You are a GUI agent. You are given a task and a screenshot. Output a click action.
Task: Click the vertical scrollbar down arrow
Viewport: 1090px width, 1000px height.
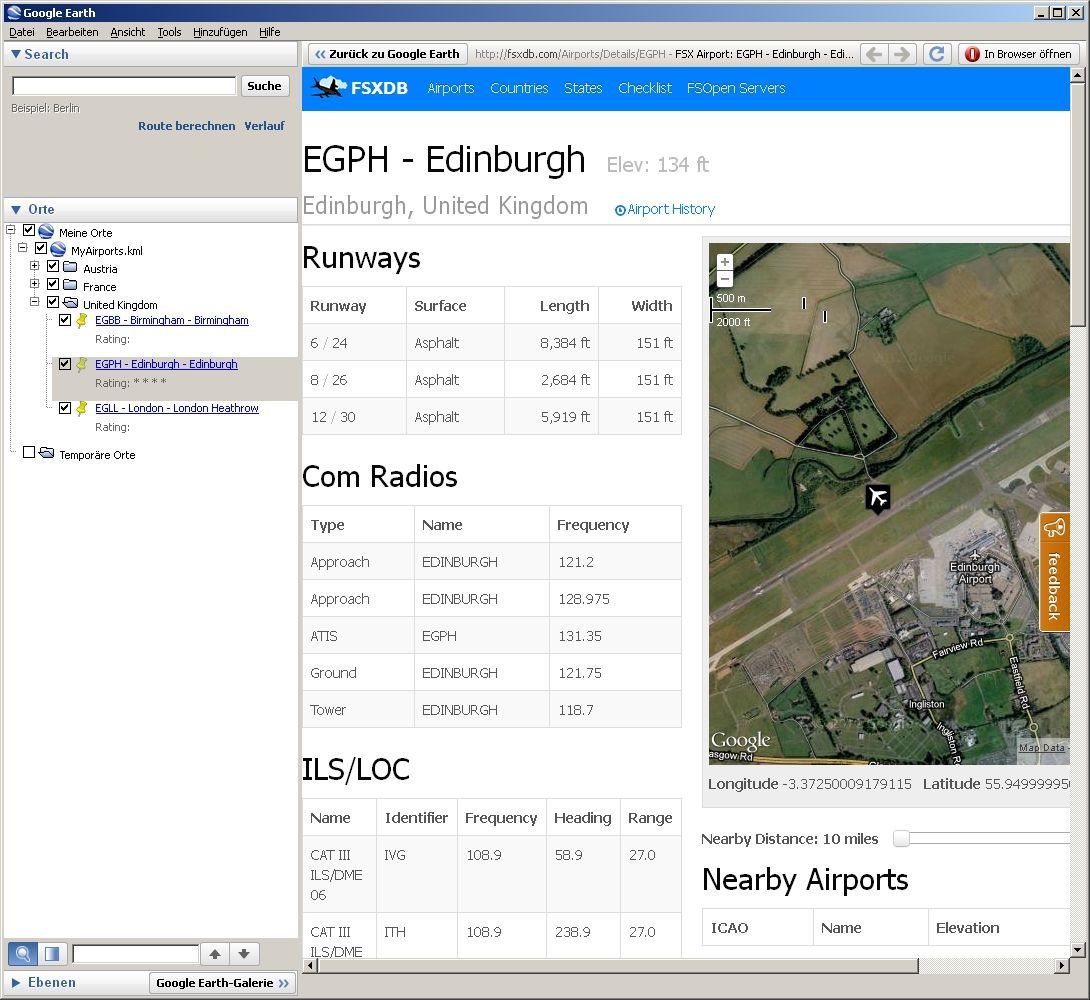[x=1077, y=950]
